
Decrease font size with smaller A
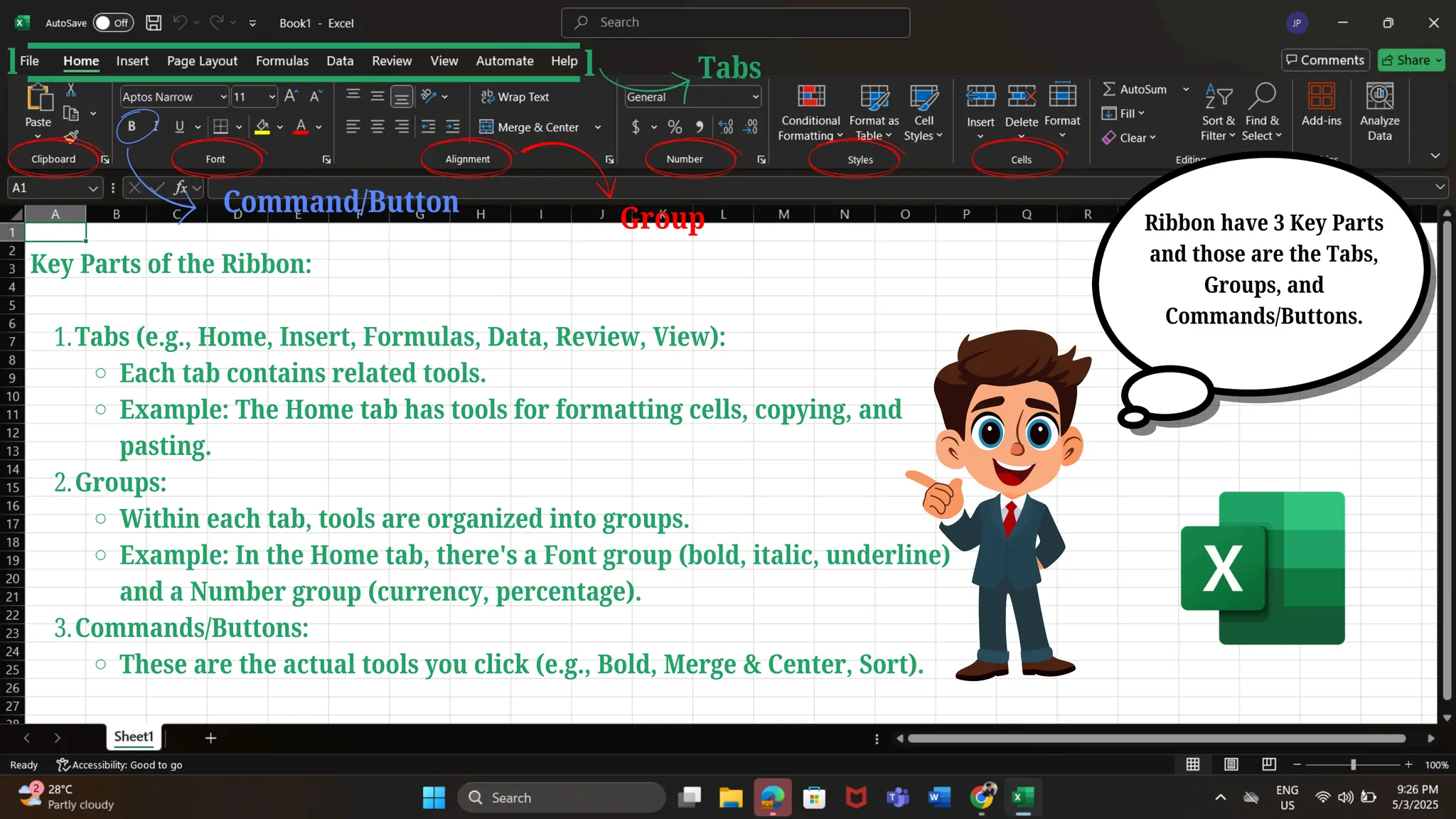[x=316, y=96]
